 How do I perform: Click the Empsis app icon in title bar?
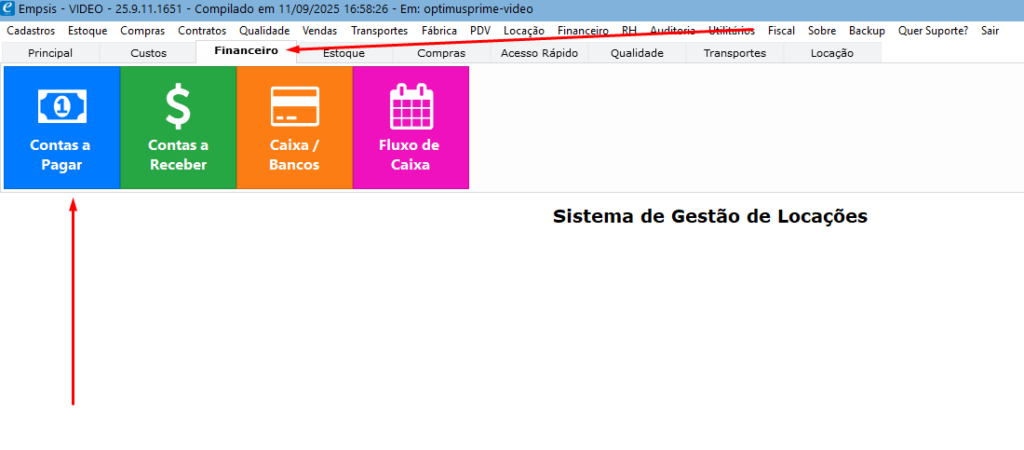tap(9, 8)
